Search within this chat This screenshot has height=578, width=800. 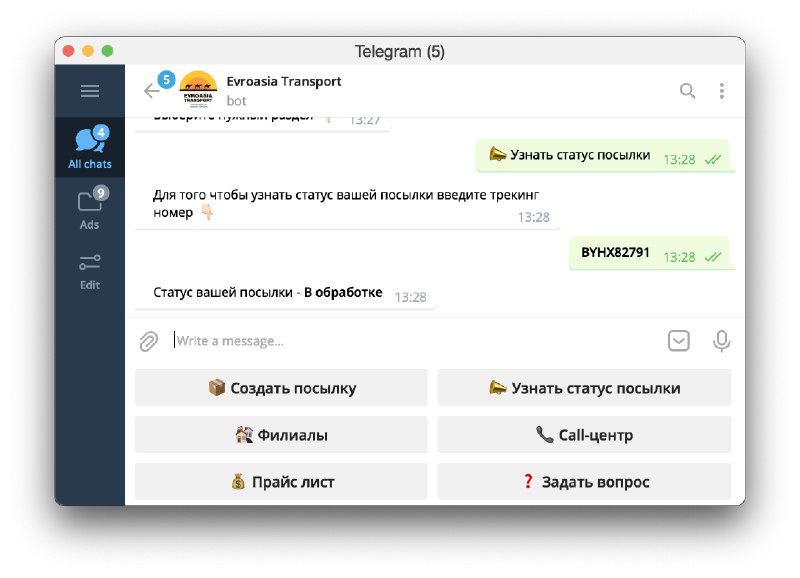687,91
